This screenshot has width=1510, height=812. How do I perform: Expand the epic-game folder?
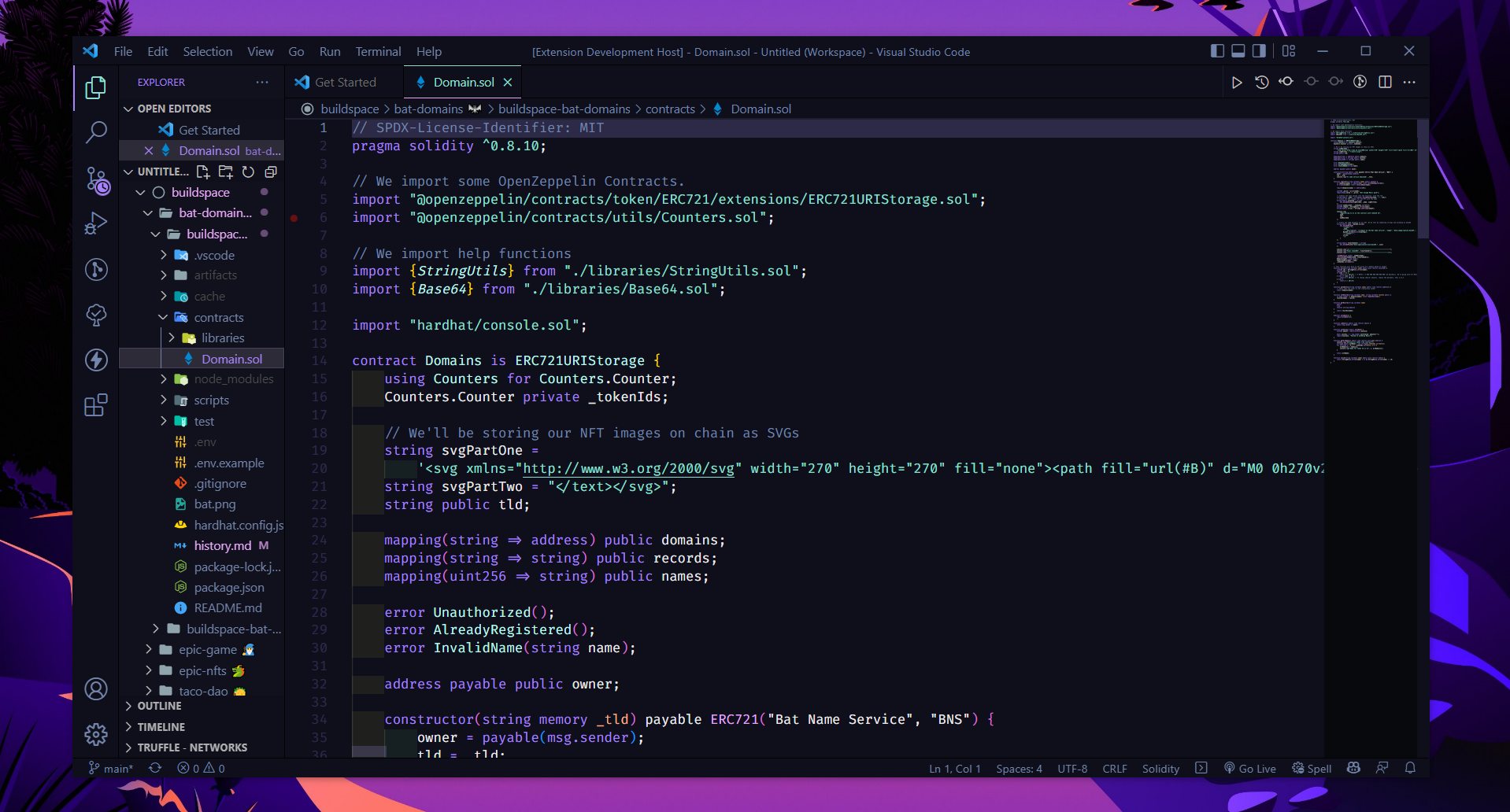202,650
